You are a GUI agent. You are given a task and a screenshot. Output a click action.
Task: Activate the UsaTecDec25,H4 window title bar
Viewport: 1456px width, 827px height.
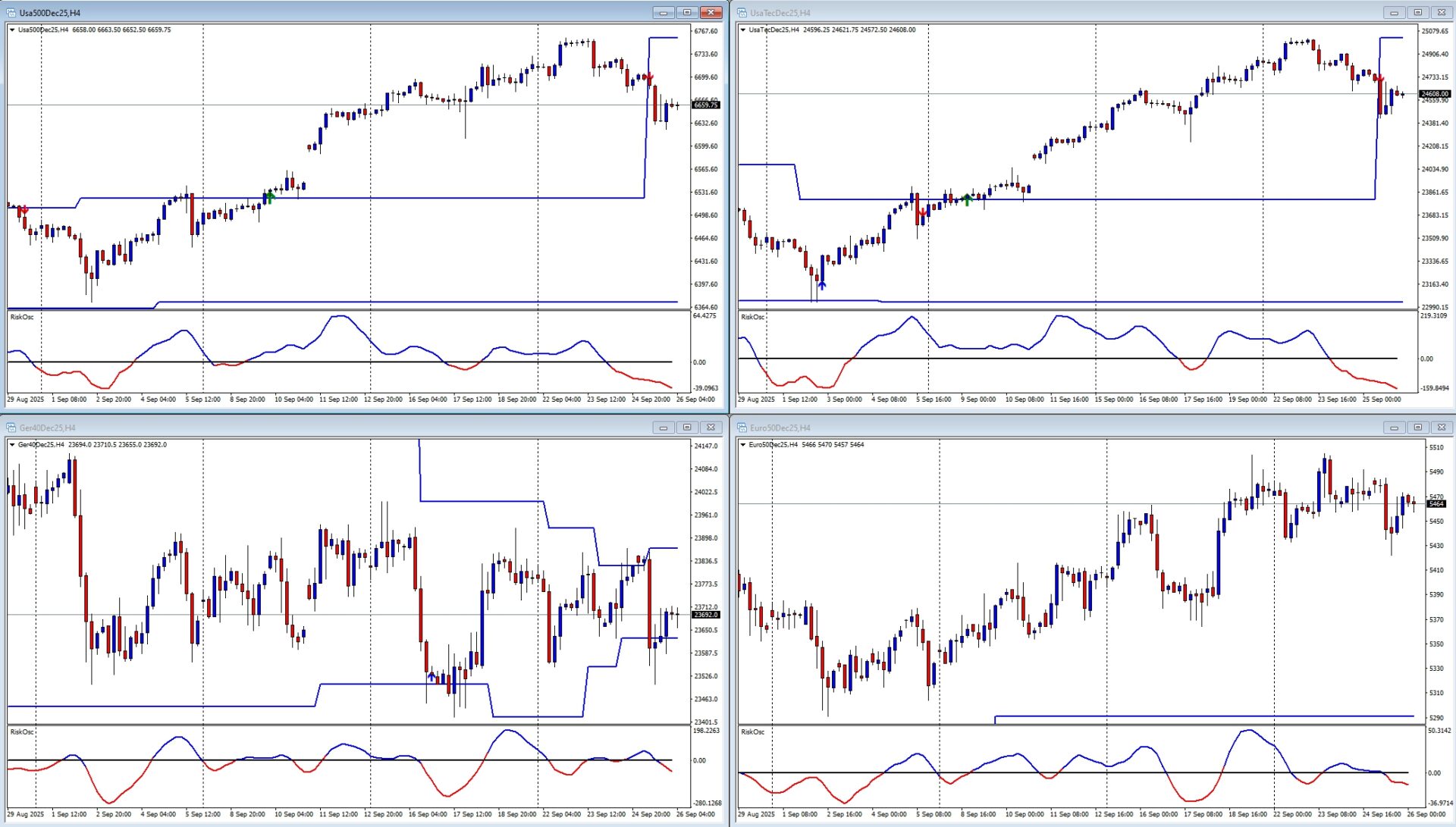(1062, 13)
